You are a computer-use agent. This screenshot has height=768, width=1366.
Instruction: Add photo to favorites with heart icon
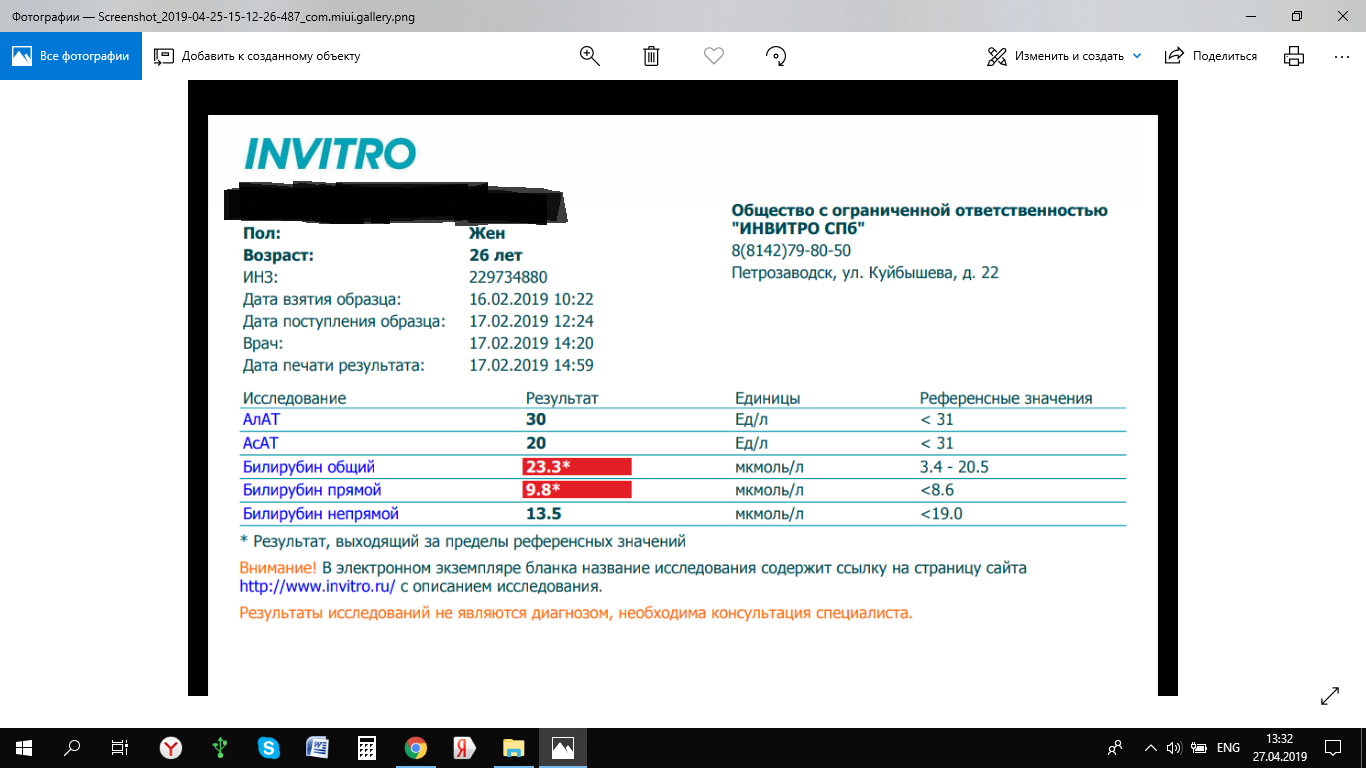click(713, 56)
